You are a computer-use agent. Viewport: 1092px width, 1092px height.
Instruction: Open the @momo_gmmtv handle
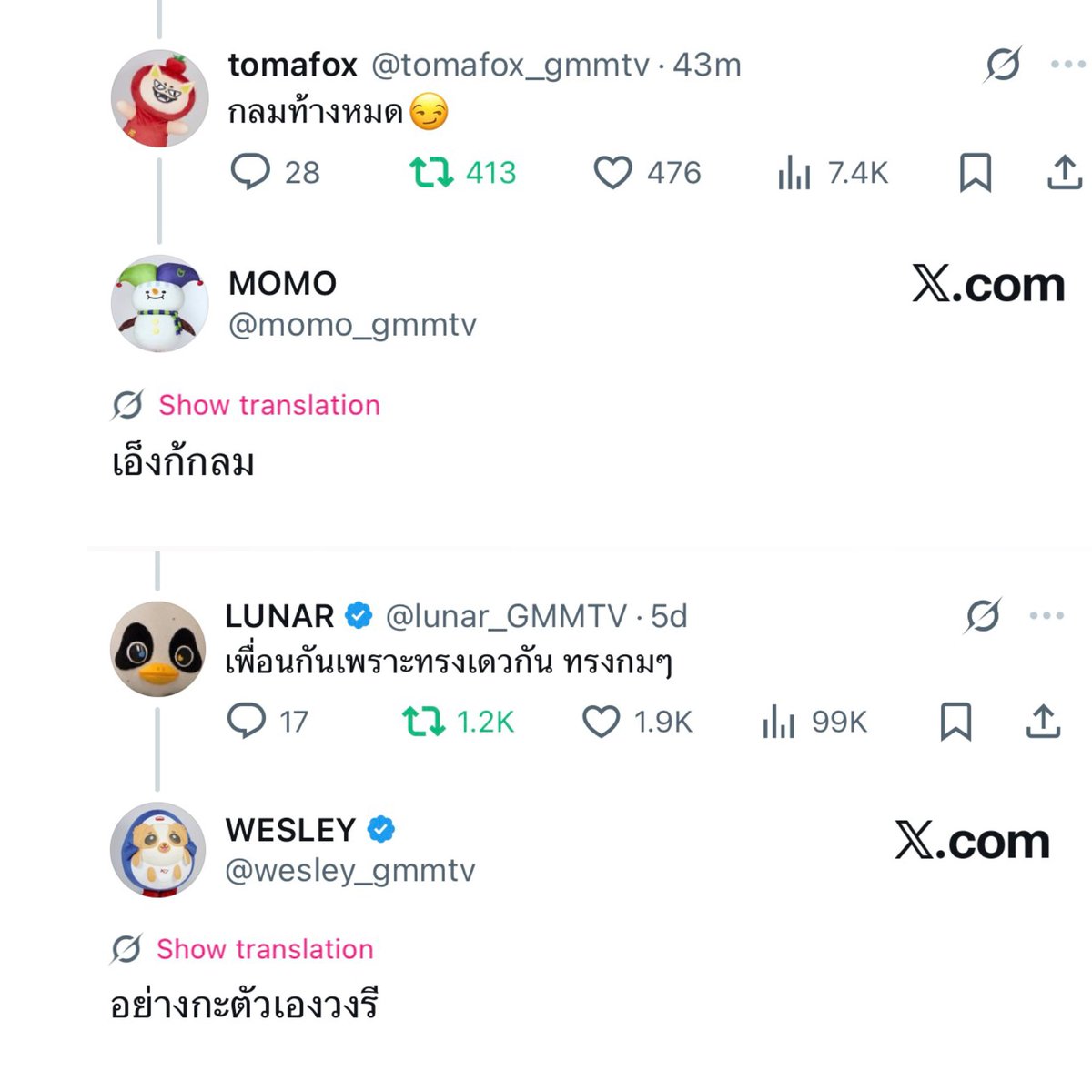352,325
